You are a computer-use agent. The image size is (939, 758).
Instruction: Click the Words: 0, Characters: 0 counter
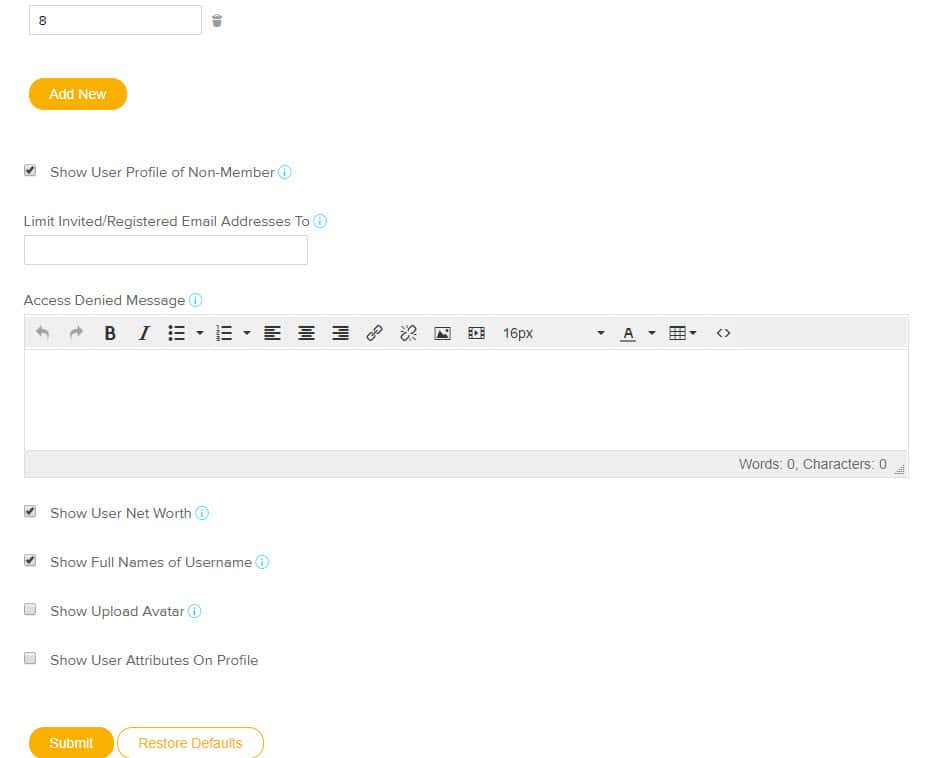[813, 465]
